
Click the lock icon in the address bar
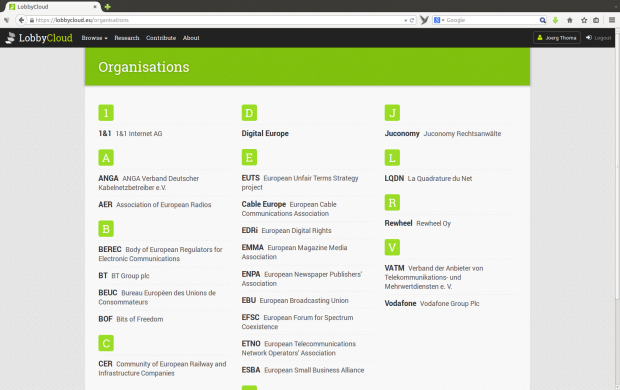(32, 20)
